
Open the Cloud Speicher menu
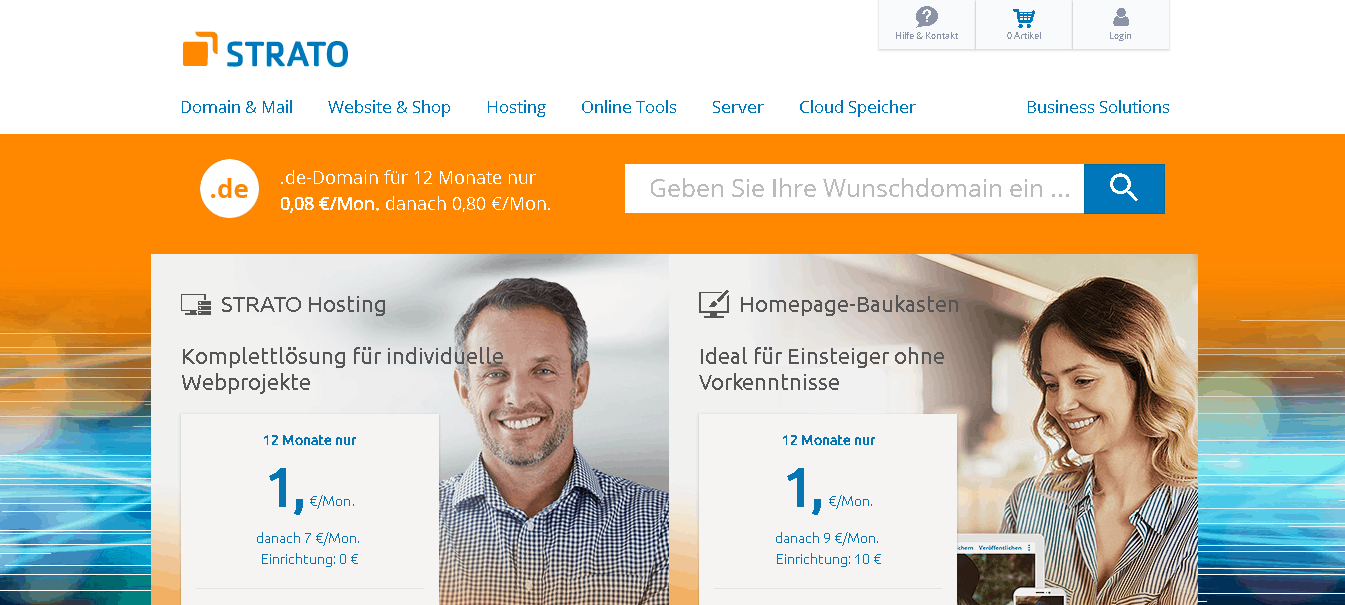point(857,107)
